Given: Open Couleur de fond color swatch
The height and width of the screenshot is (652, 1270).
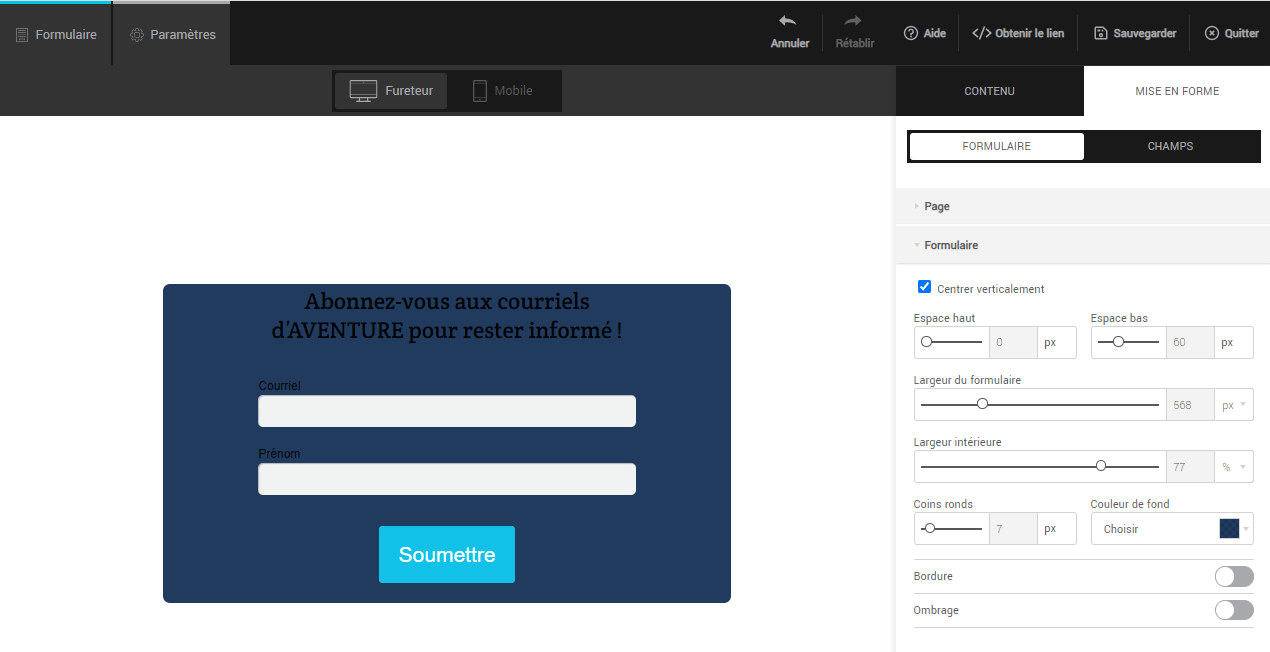Looking at the screenshot, I should point(1229,529).
